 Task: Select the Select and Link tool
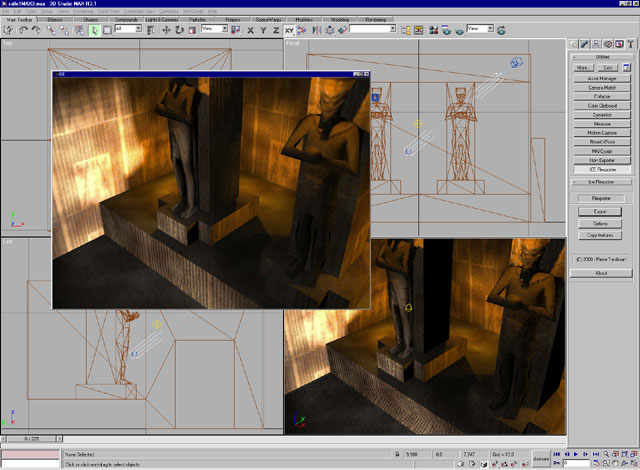pyautogui.click(x=51, y=30)
